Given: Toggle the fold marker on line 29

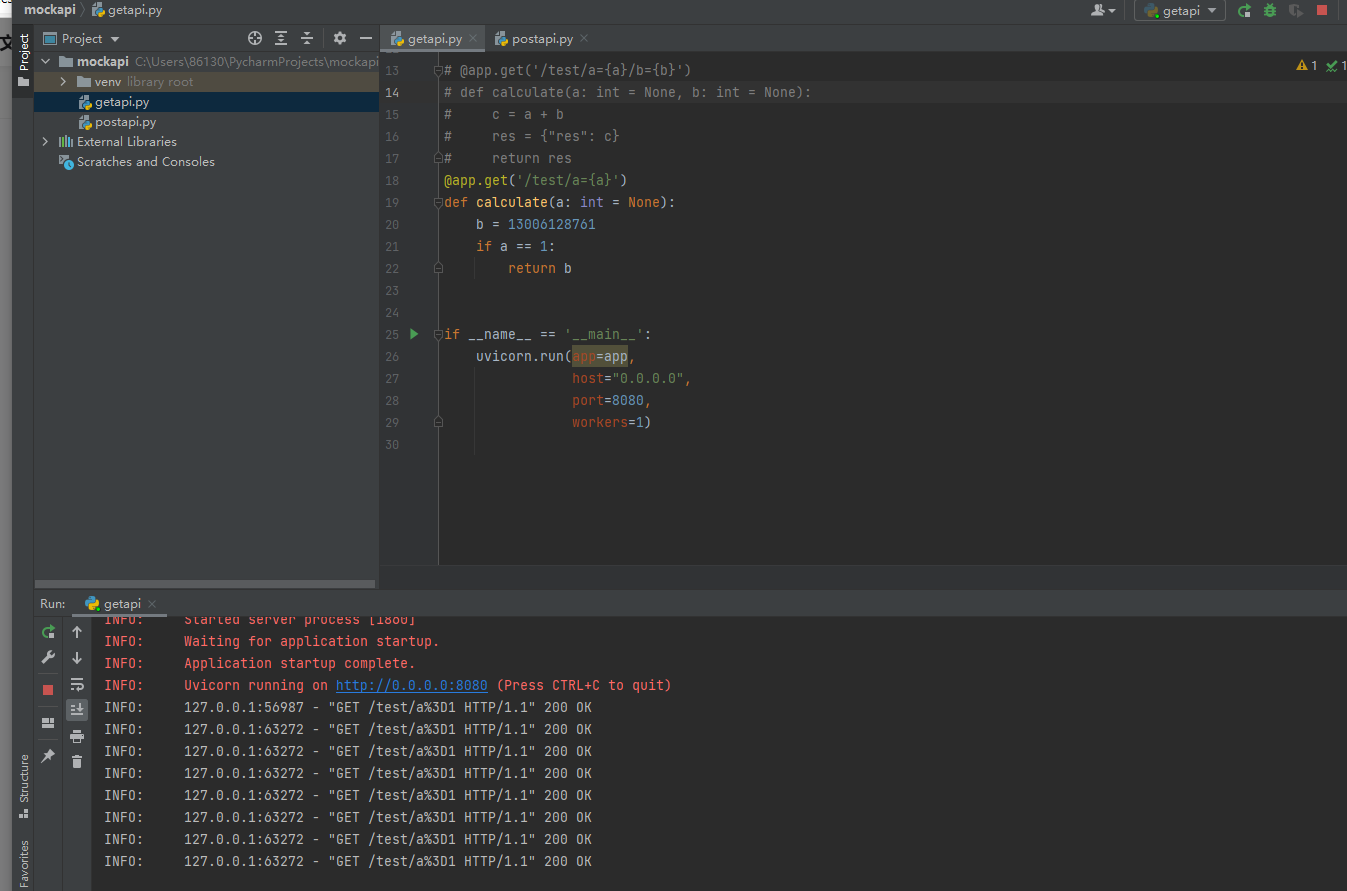Looking at the screenshot, I should (x=438, y=422).
